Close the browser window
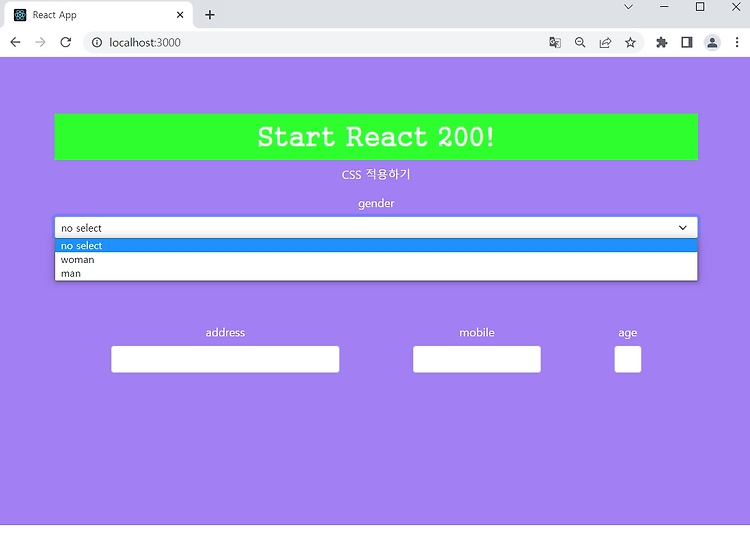 [736, 7]
